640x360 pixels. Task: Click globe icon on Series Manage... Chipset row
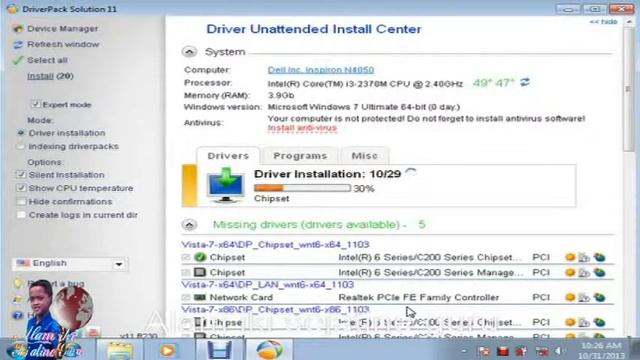[599, 273]
